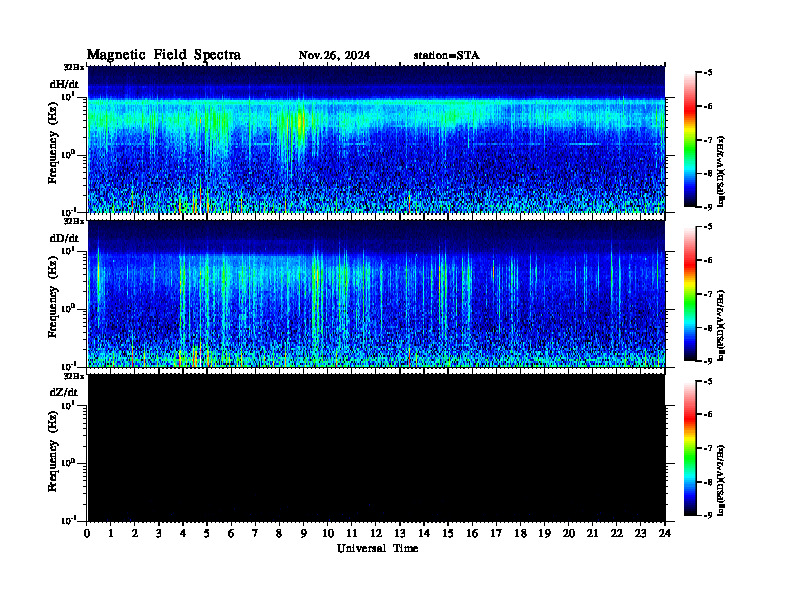Viewport: 792px width, 612px height.
Task: Click the hour 12 tick label on time axis
Action: 375,533
